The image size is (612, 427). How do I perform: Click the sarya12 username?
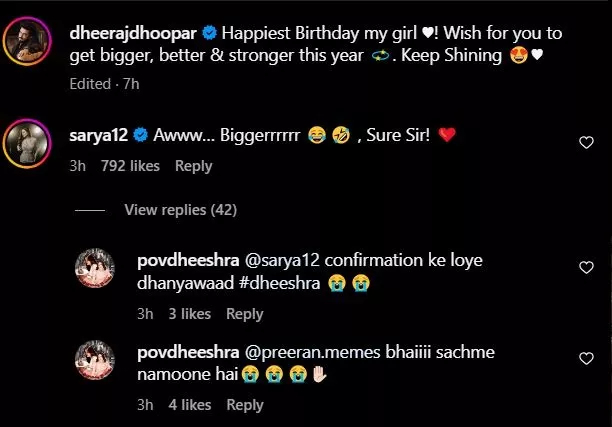click(97, 134)
